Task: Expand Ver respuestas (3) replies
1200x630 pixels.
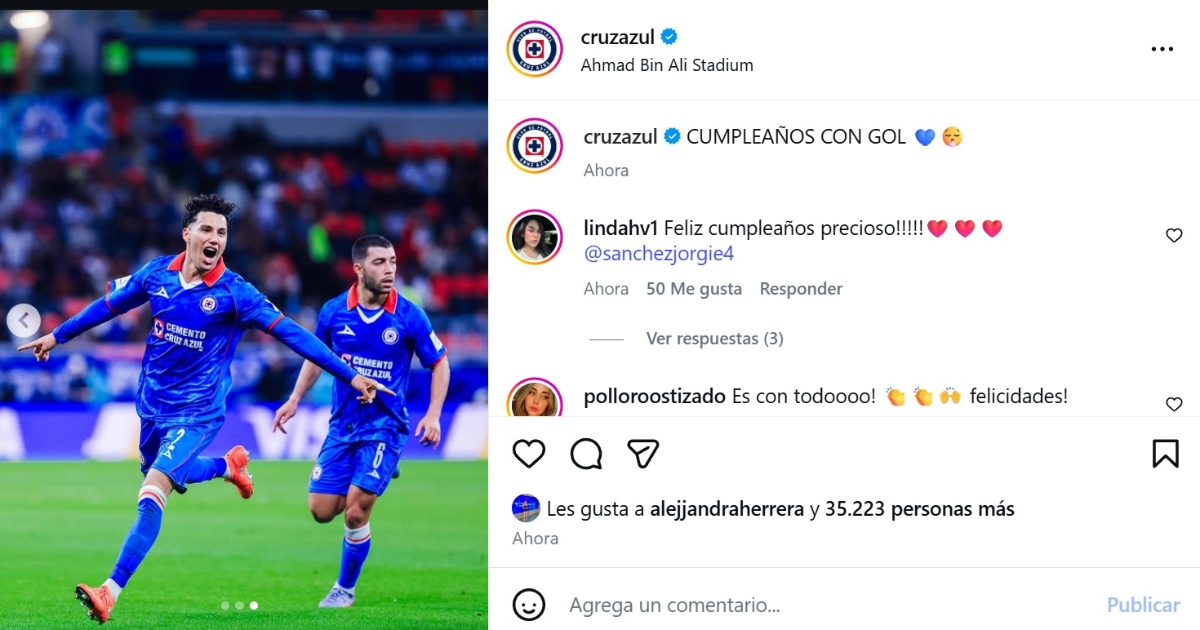Action: point(714,339)
